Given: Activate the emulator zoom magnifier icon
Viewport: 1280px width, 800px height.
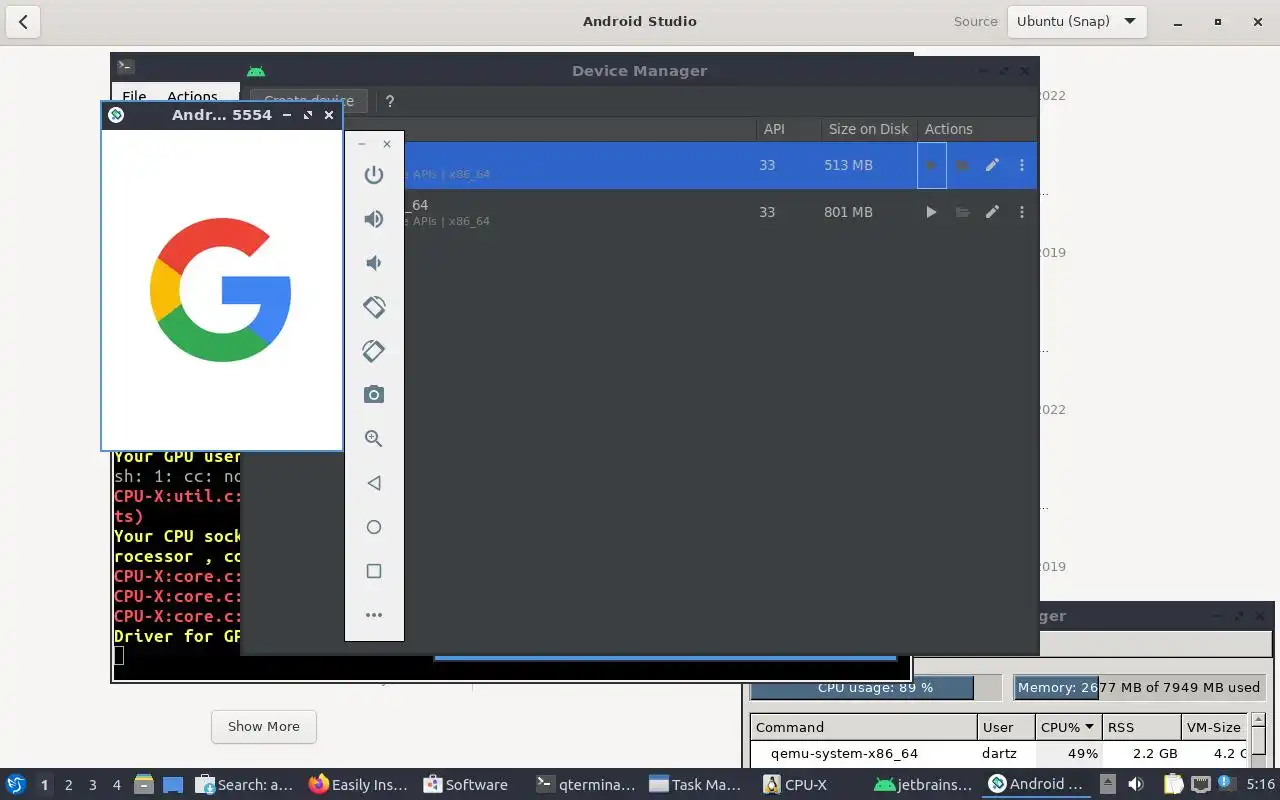Looking at the screenshot, I should point(374,439).
